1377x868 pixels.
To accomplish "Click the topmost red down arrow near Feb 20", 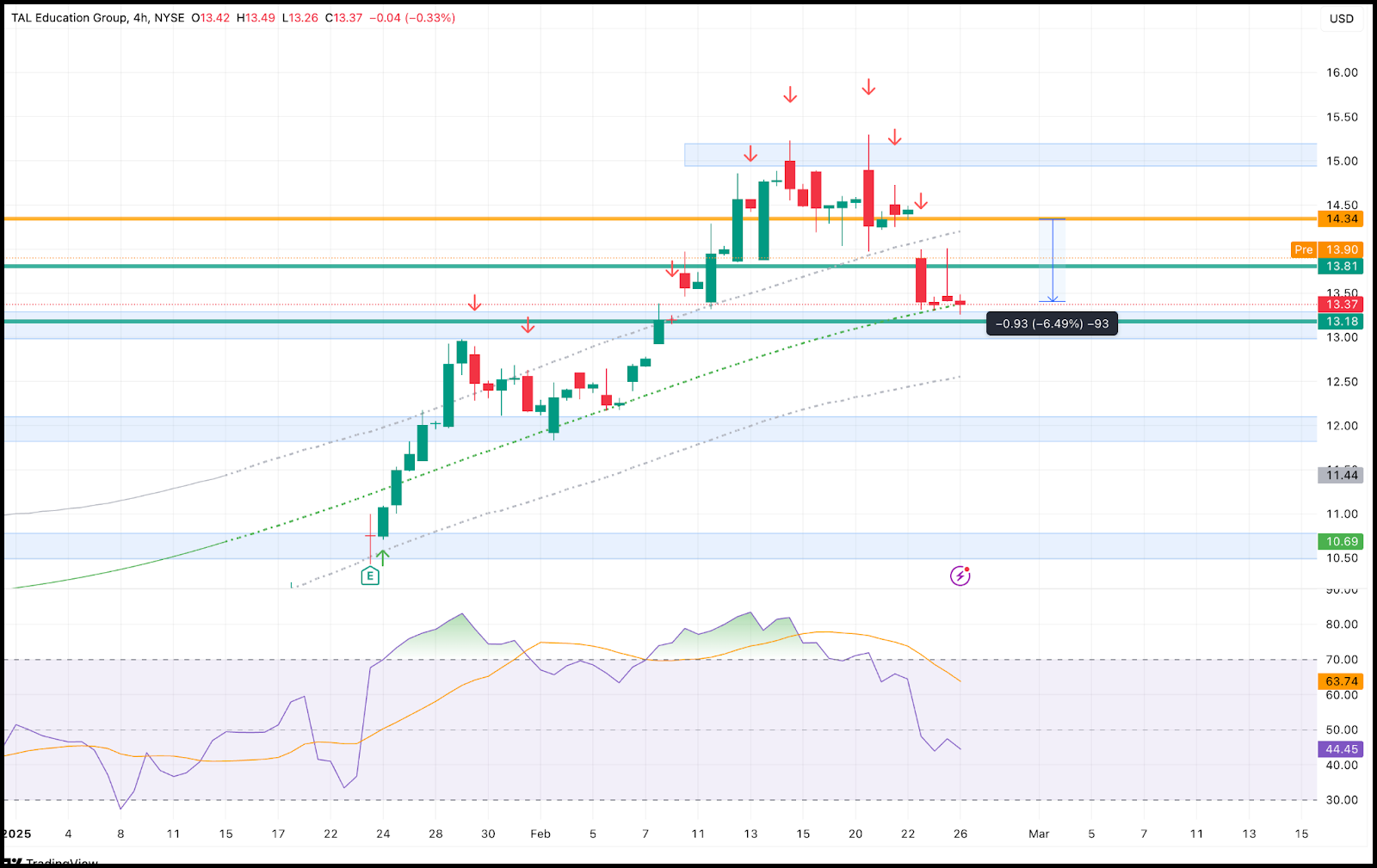I will click(x=868, y=87).
